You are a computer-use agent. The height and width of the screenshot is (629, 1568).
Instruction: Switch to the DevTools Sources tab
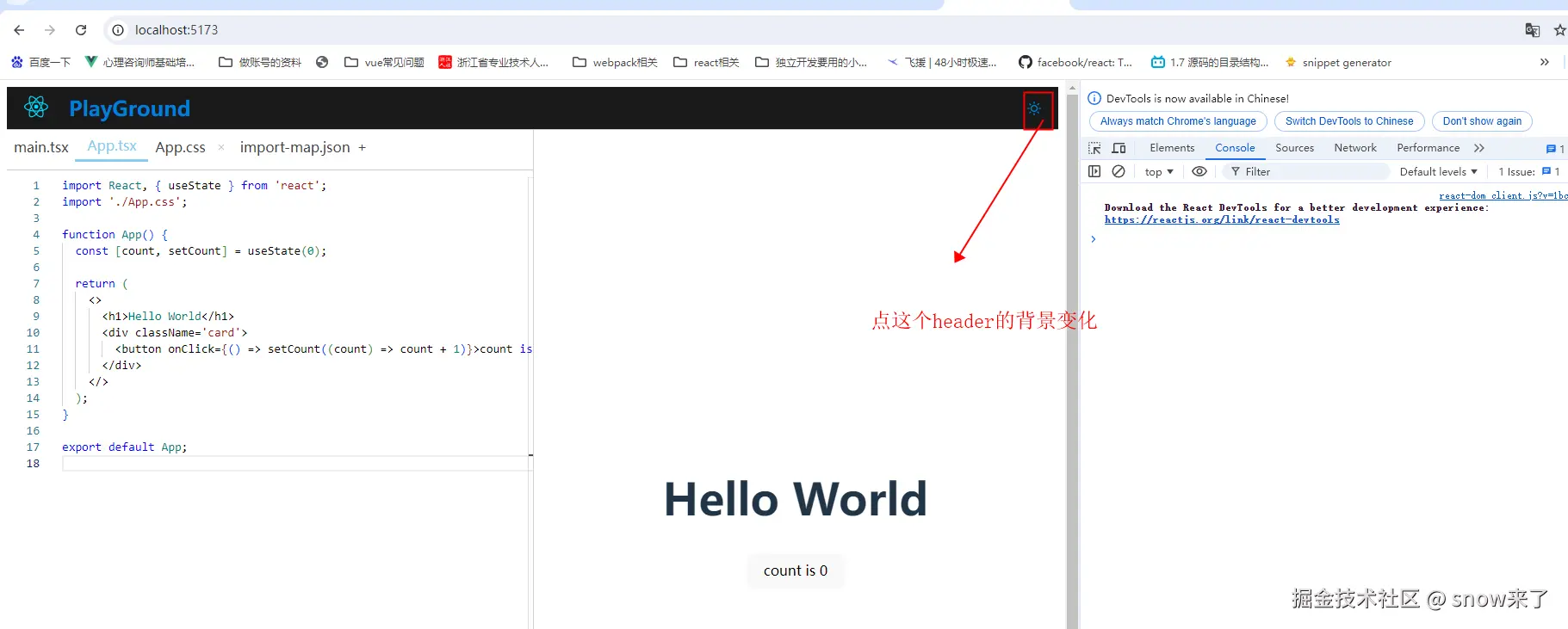[x=1294, y=148]
